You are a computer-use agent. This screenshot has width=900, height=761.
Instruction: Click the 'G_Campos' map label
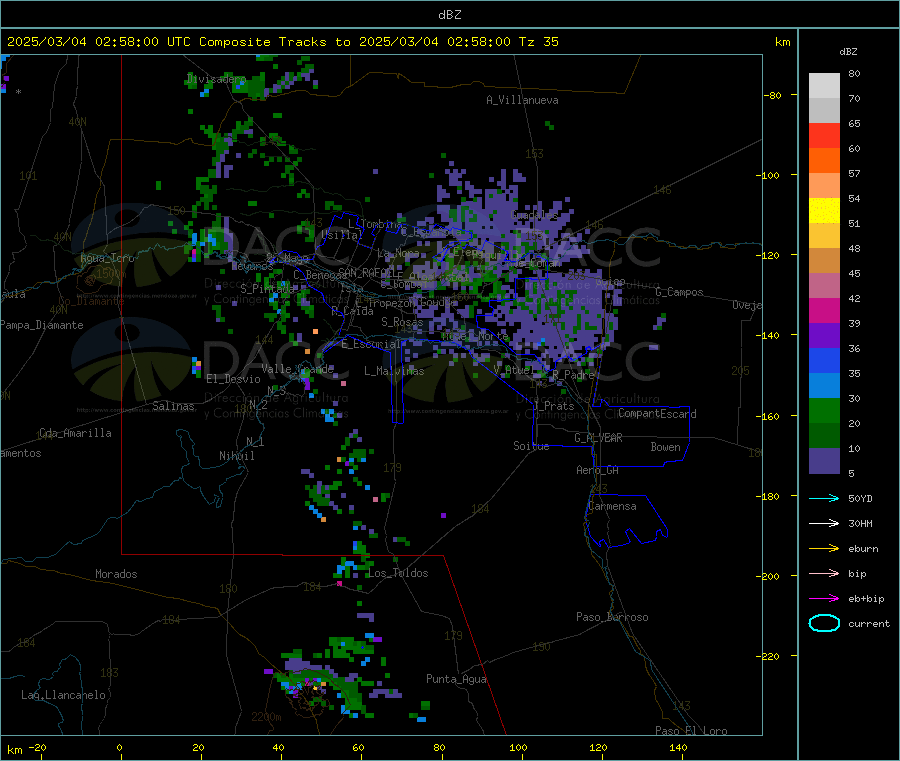pos(679,292)
